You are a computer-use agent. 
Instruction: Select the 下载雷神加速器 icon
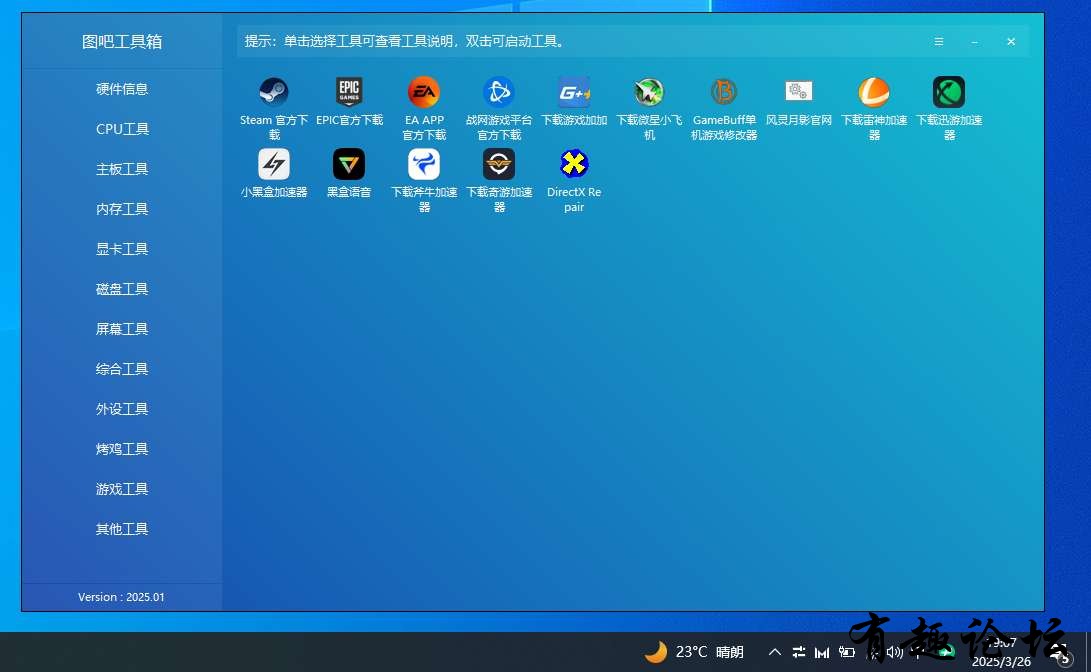874,91
